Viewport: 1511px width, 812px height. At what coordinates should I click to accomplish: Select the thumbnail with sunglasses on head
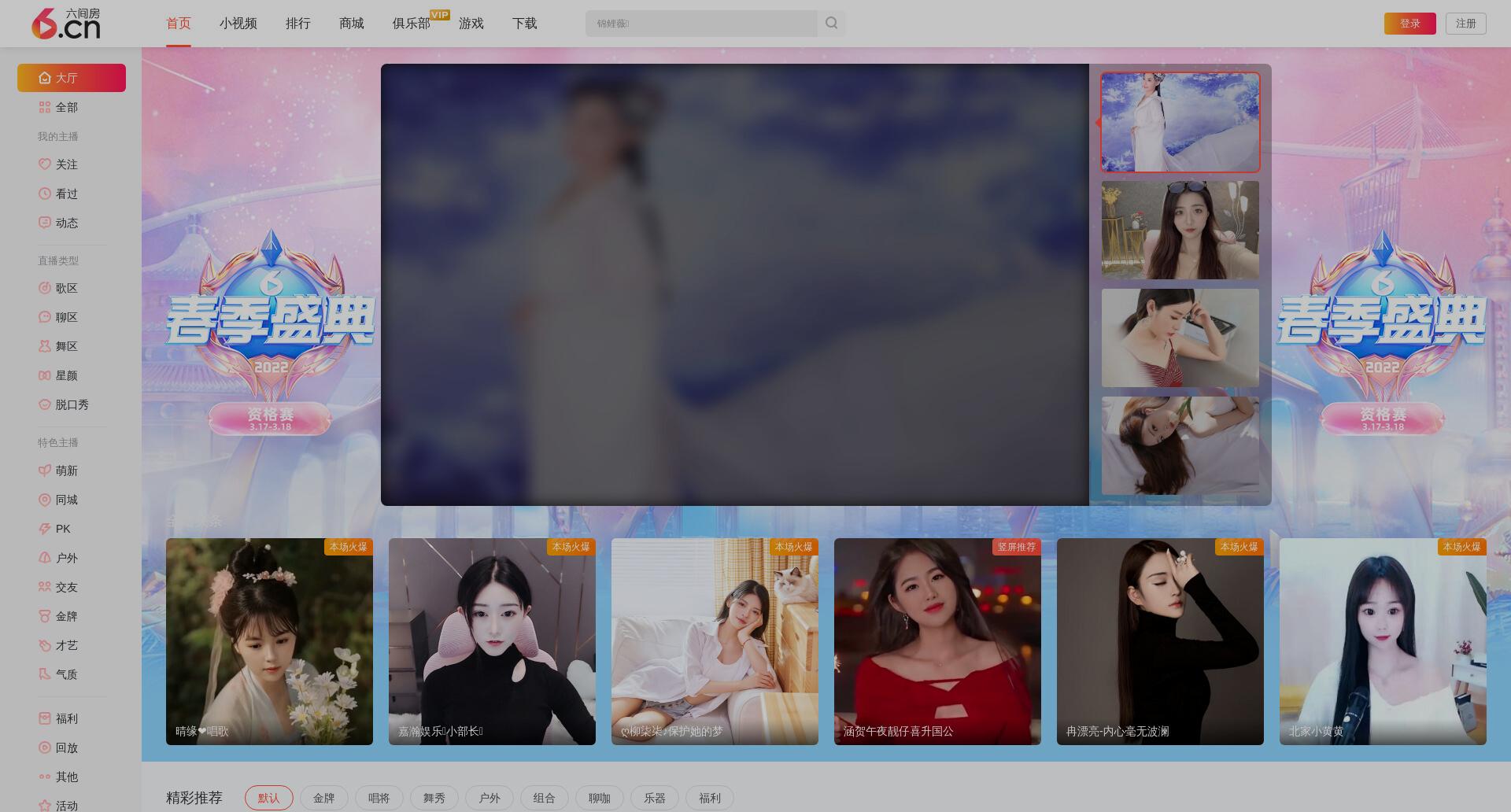pos(1180,230)
